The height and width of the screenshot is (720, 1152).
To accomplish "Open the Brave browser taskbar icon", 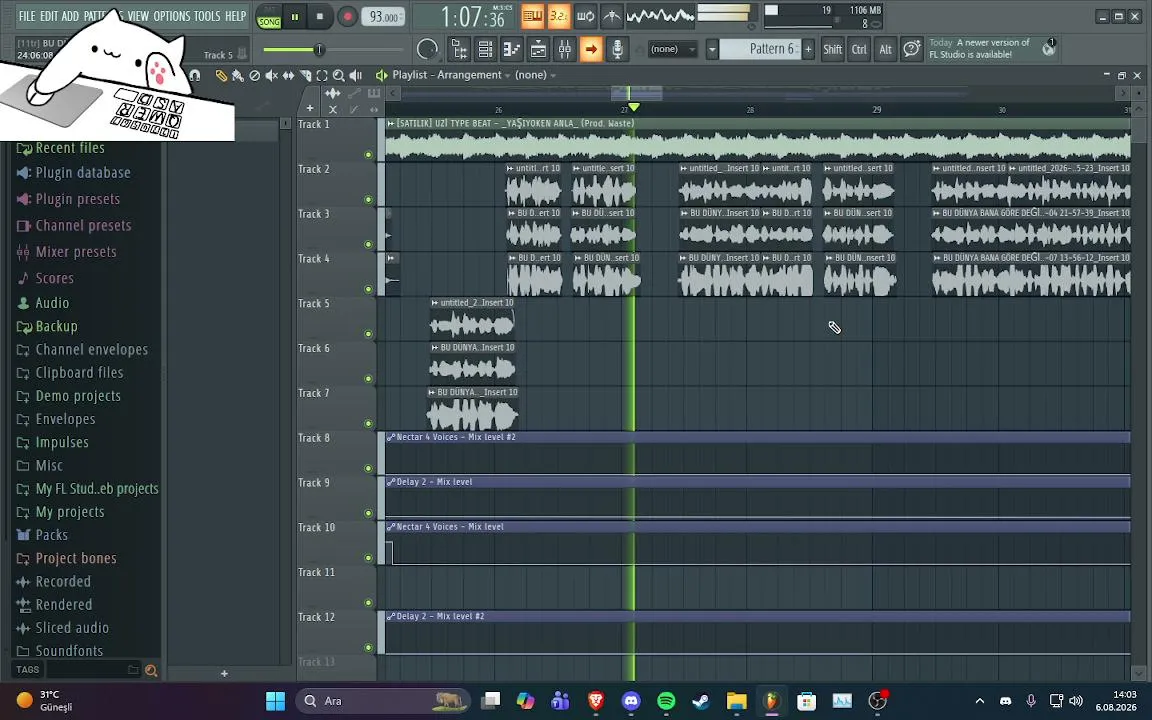I will tap(596, 701).
